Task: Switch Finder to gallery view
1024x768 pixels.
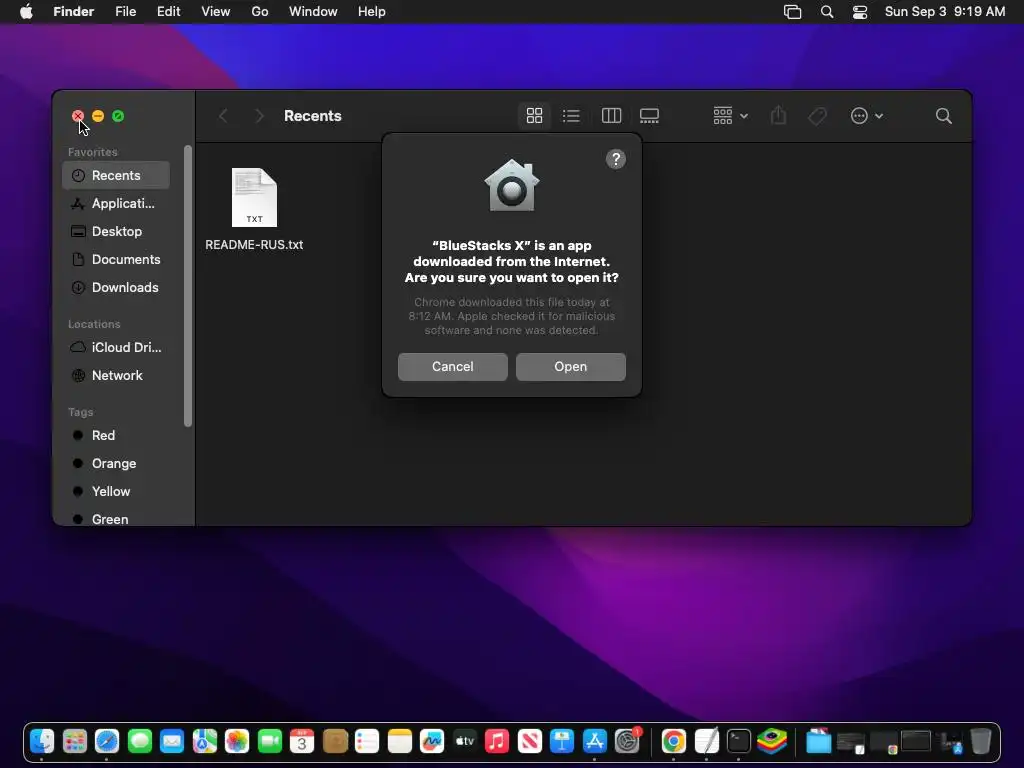Action: pos(649,116)
